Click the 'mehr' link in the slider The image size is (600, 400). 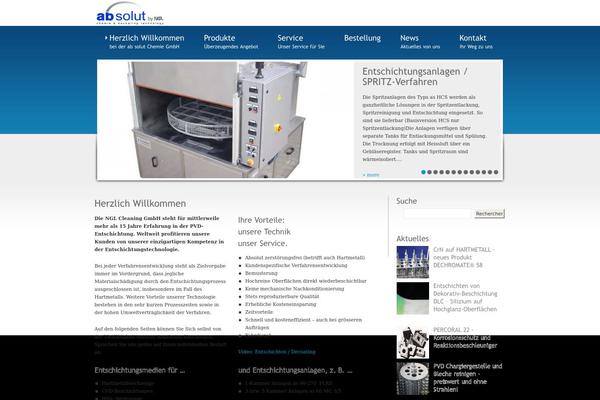[371, 175]
